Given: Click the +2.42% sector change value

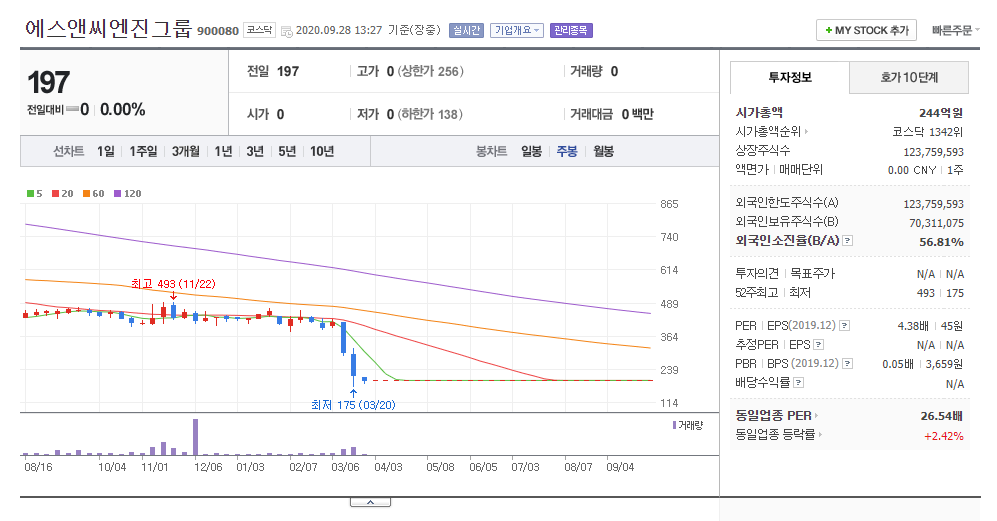Looking at the screenshot, I should coord(944,436).
